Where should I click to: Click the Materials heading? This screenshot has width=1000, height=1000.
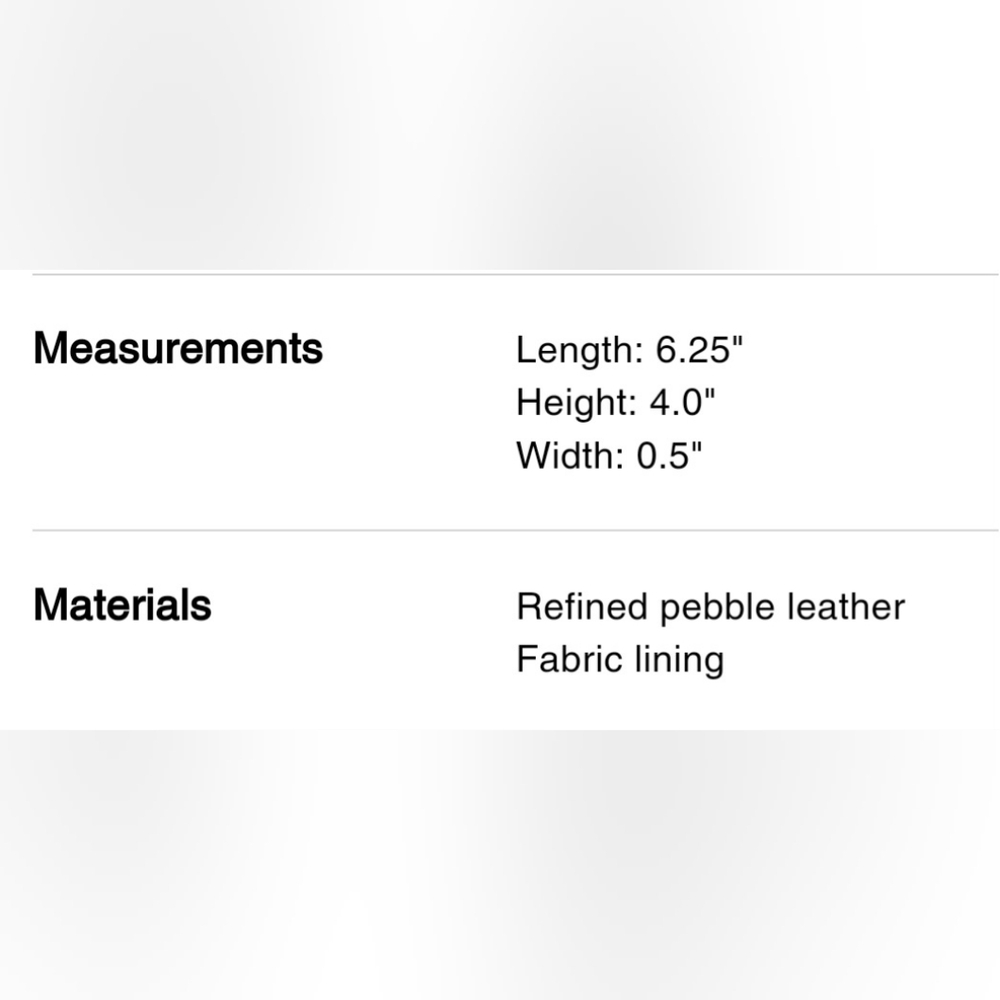122,606
